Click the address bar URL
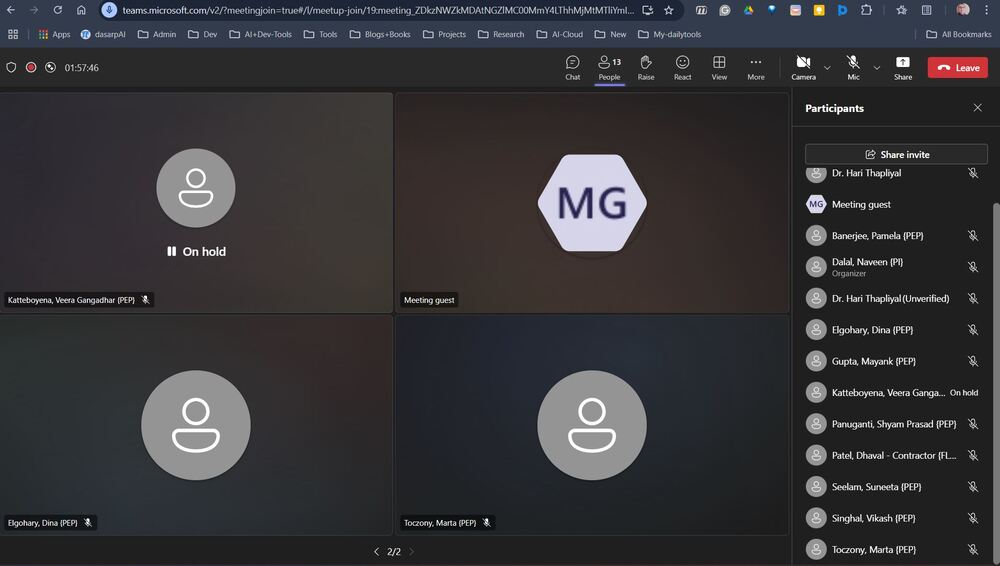 point(378,10)
